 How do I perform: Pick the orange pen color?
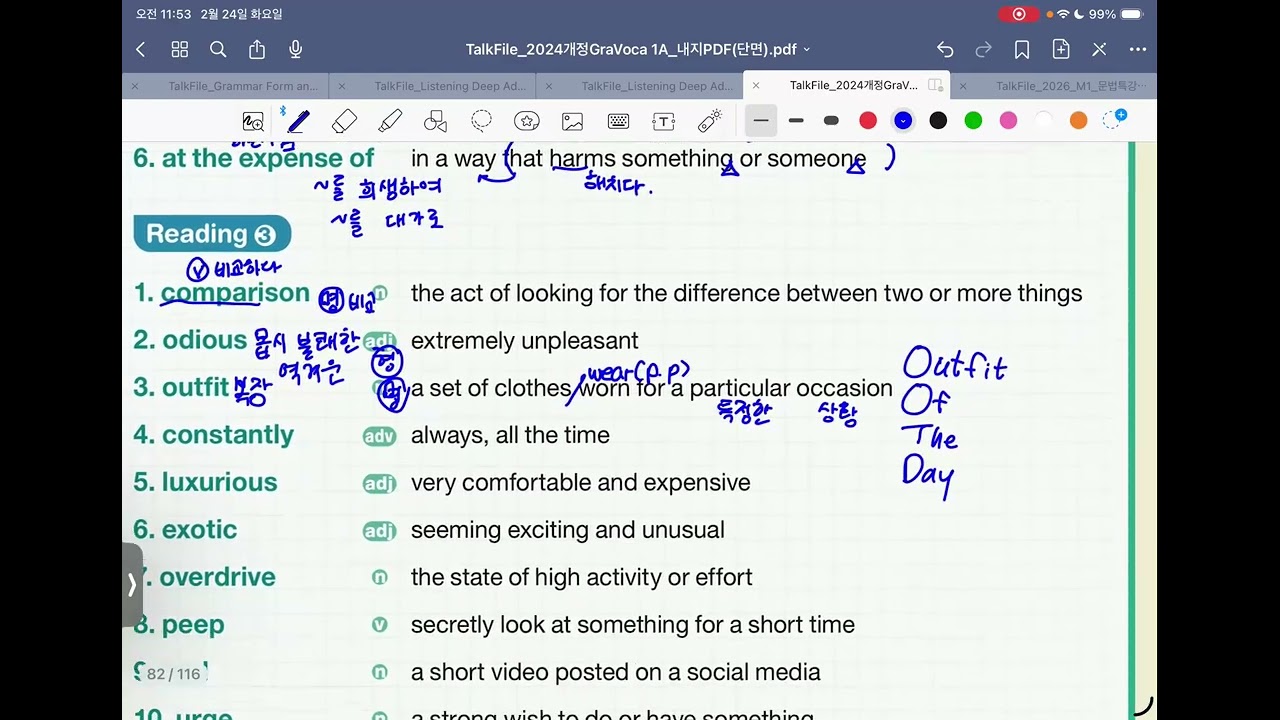pos(1078,121)
